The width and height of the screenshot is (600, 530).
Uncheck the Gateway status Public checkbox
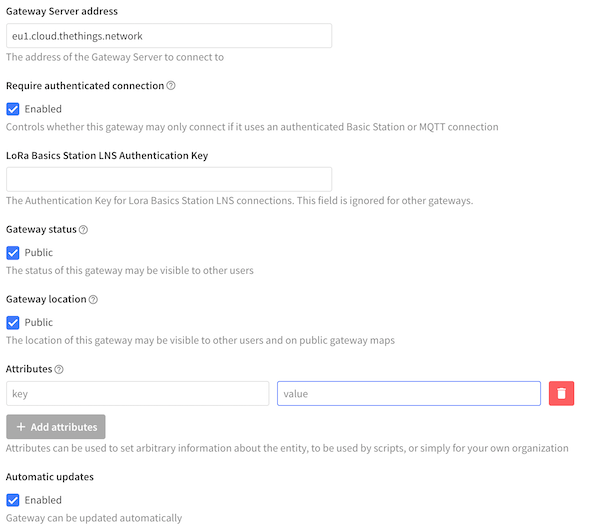pos(13,253)
